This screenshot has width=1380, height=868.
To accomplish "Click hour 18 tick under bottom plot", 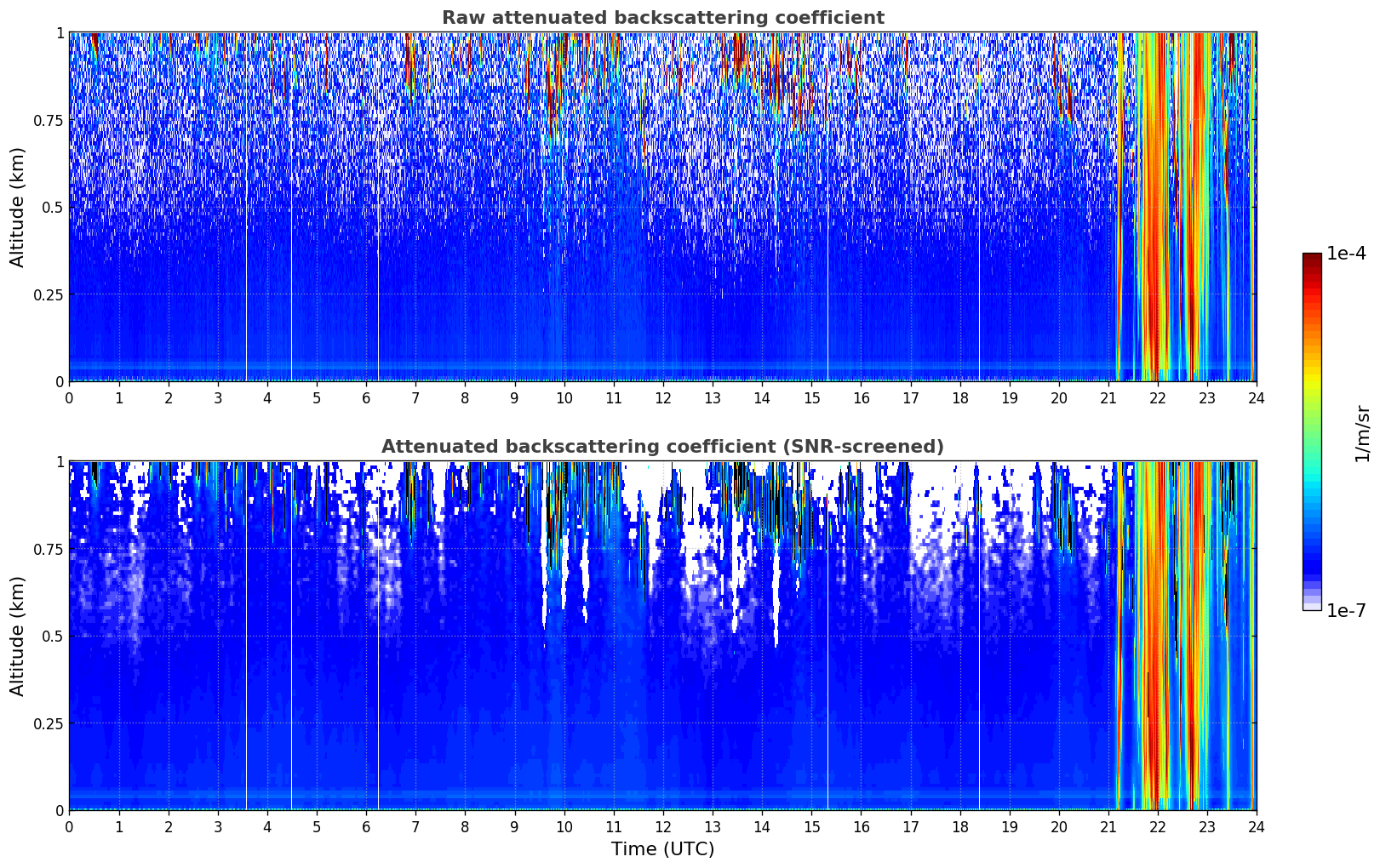I will point(959,826).
